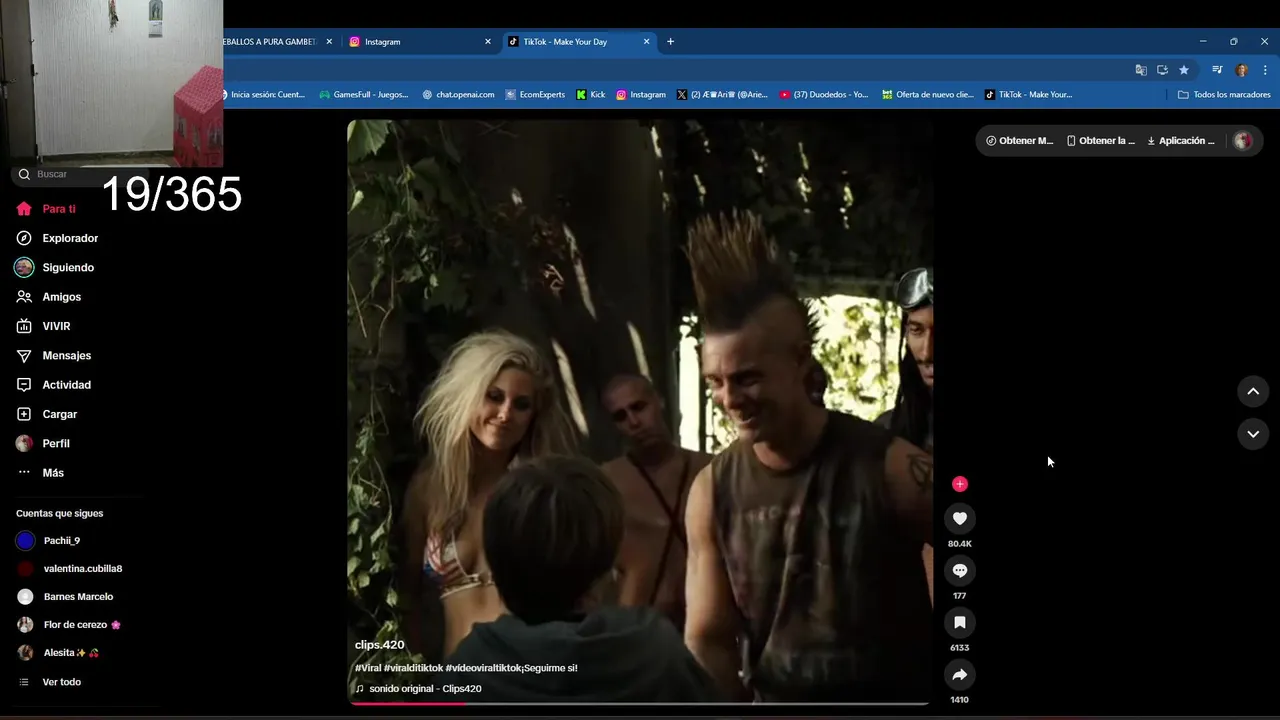Click the #viralditiktok hashtag
Screen dimensions: 1280x720
click(x=413, y=668)
